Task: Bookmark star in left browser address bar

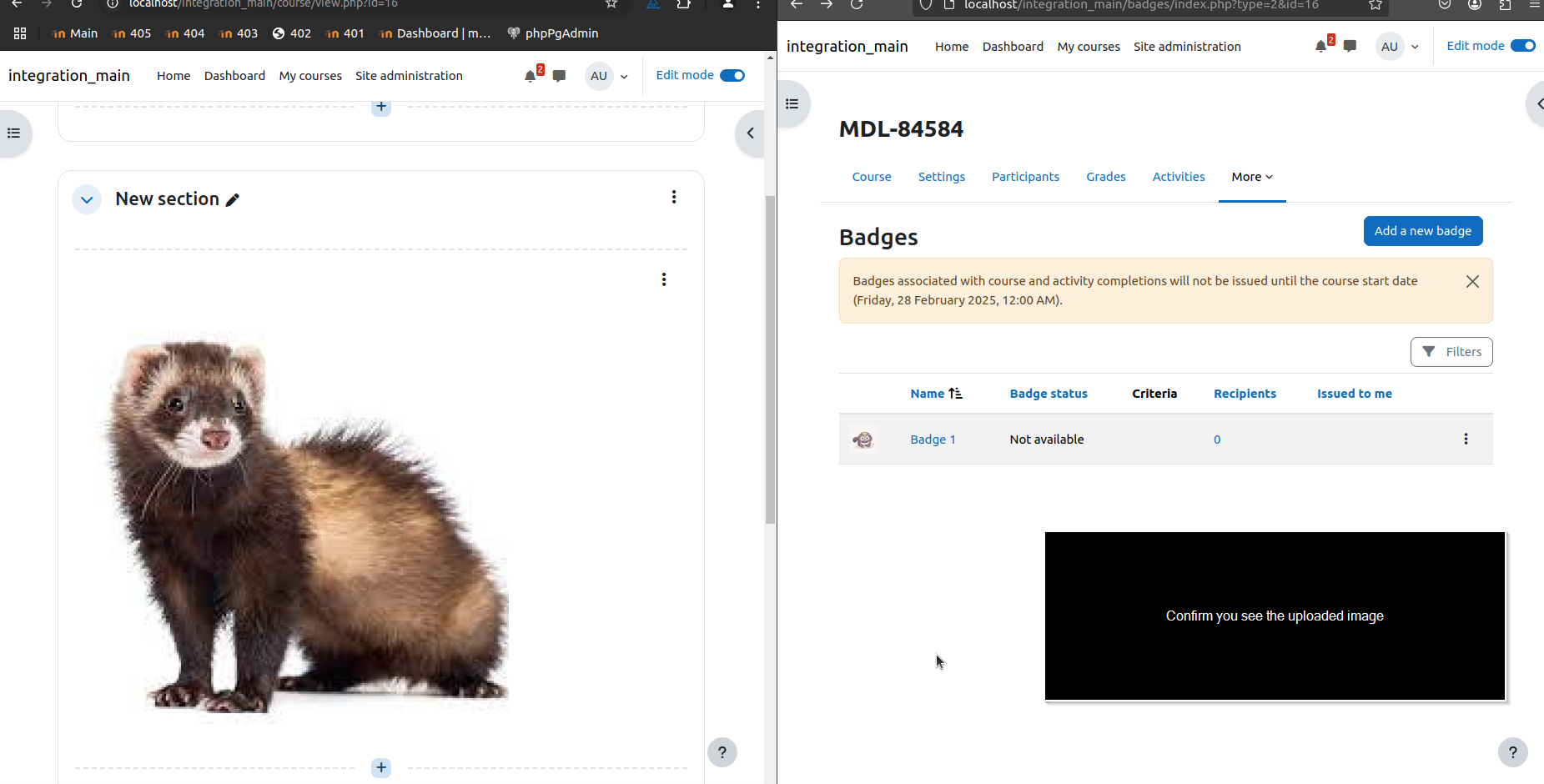Action: tap(611, 3)
